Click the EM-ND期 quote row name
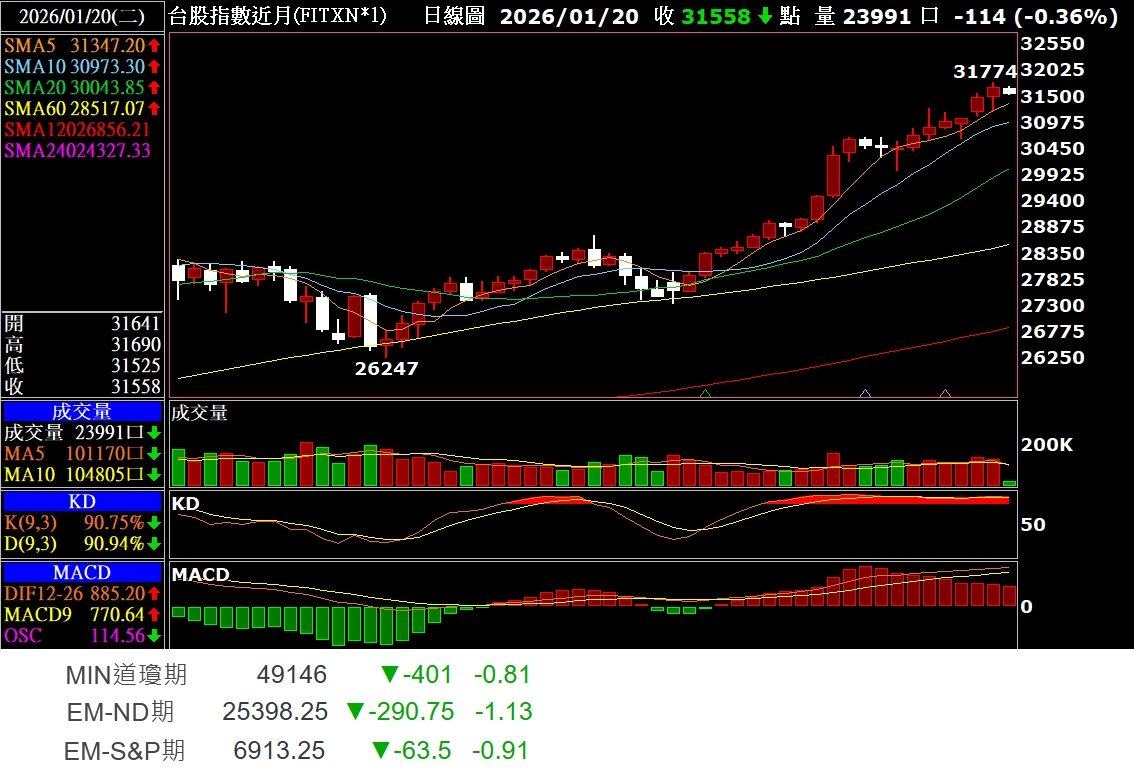The height and width of the screenshot is (776, 1134). 120,712
